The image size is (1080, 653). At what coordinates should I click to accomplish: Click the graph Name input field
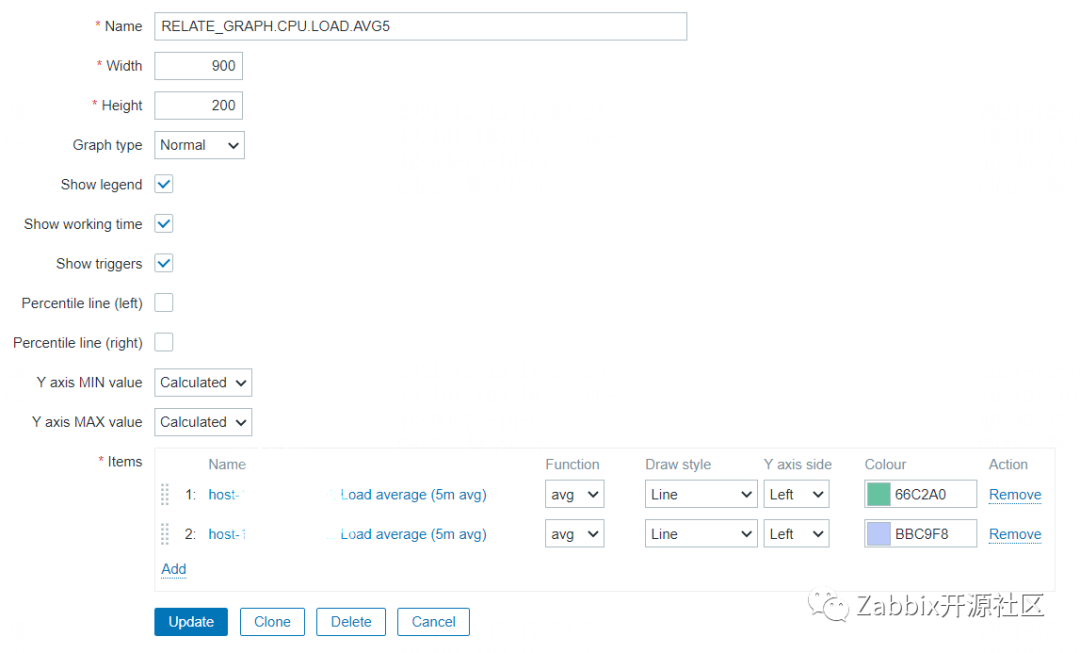420,26
